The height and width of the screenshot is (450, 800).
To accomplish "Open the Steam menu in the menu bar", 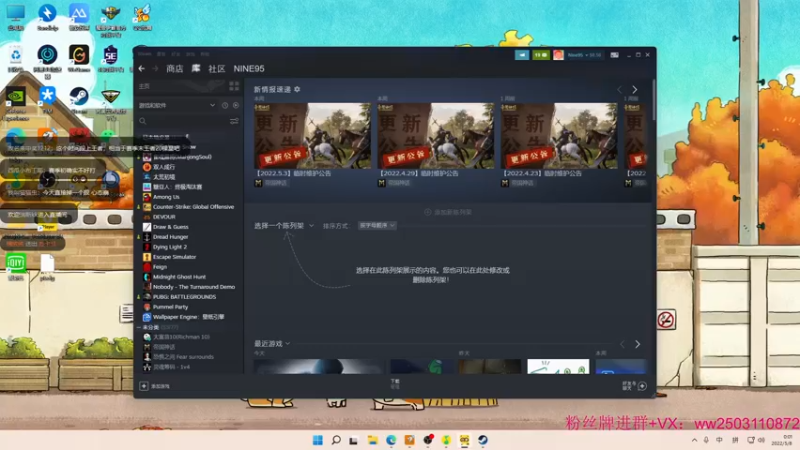I will (144, 54).
